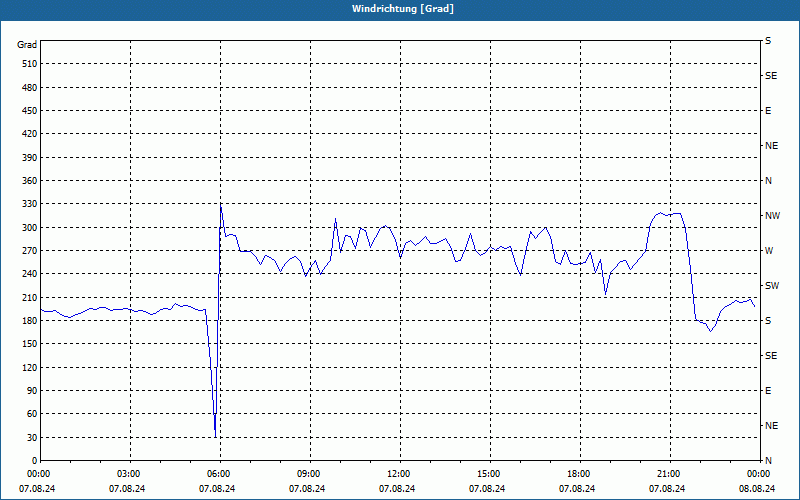This screenshot has width=800, height=500.
Task: Click the 360 y-axis value
Action: point(30,181)
